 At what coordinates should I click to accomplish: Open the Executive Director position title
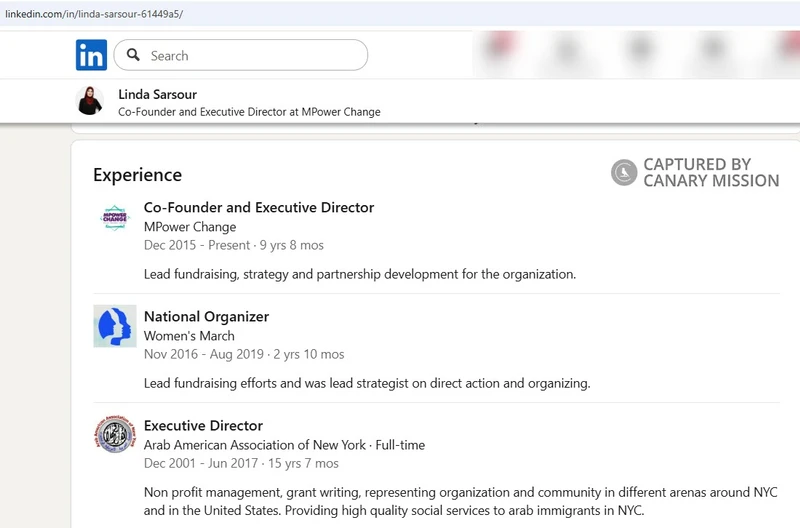[x=203, y=426]
